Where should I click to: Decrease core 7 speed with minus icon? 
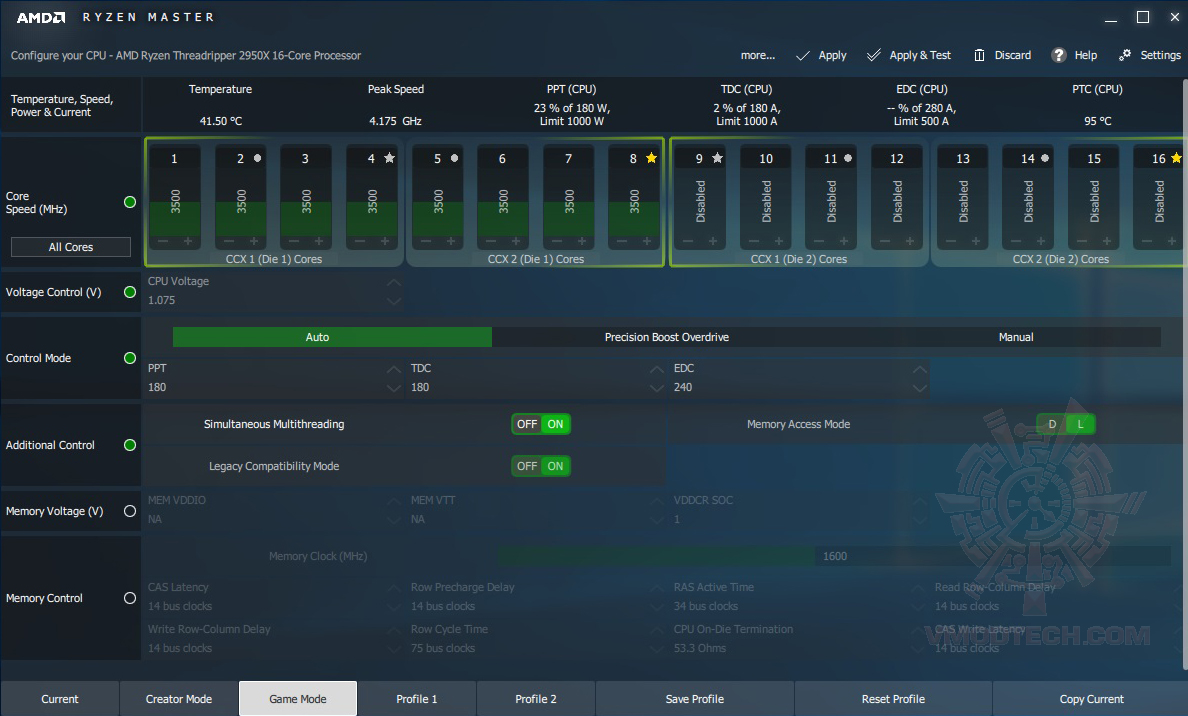557,241
